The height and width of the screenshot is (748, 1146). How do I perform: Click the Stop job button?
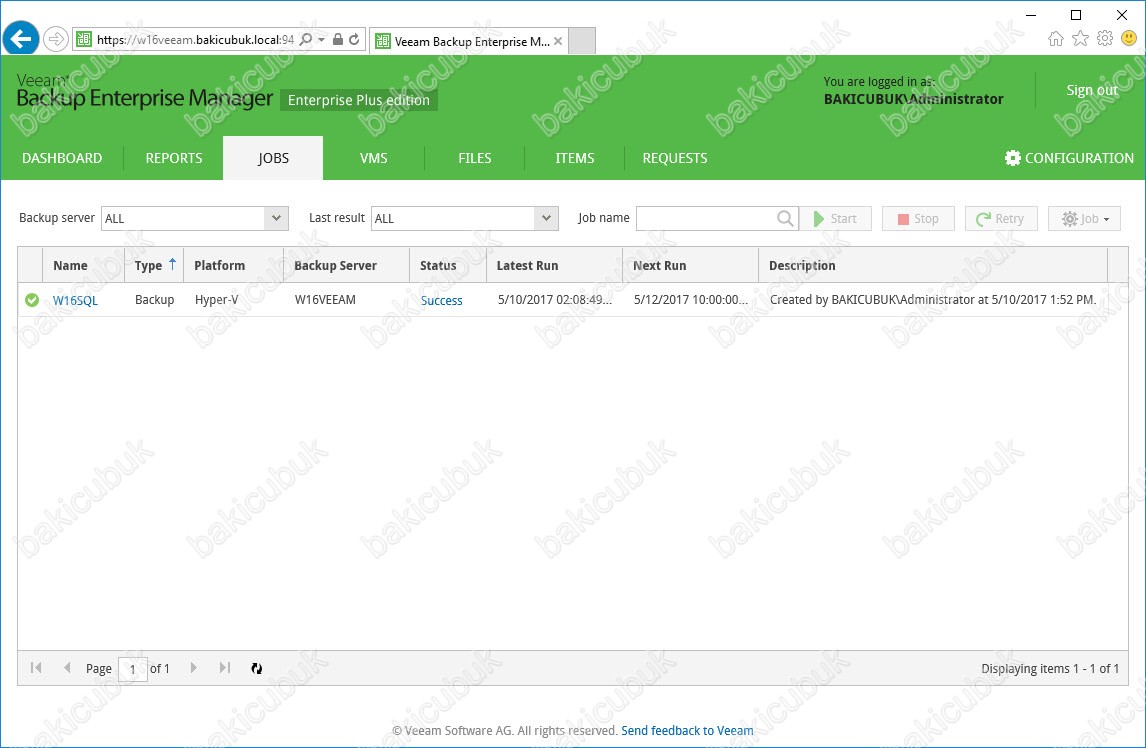pos(918,219)
